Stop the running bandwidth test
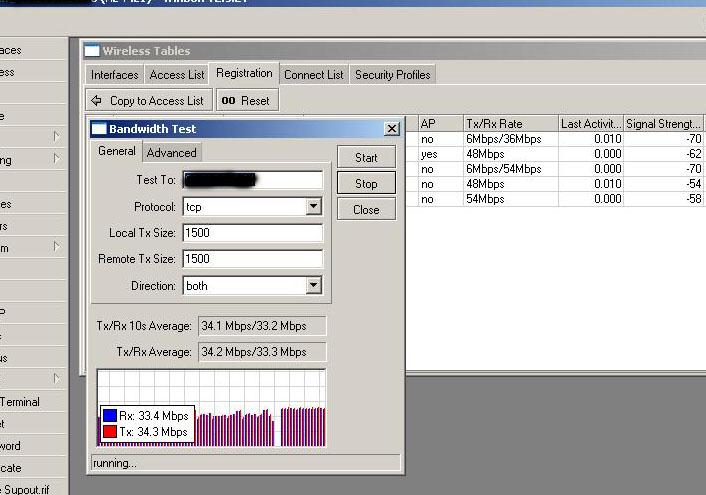Screen dimensions: 706x495 pyautogui.click(x=366, y=184)
